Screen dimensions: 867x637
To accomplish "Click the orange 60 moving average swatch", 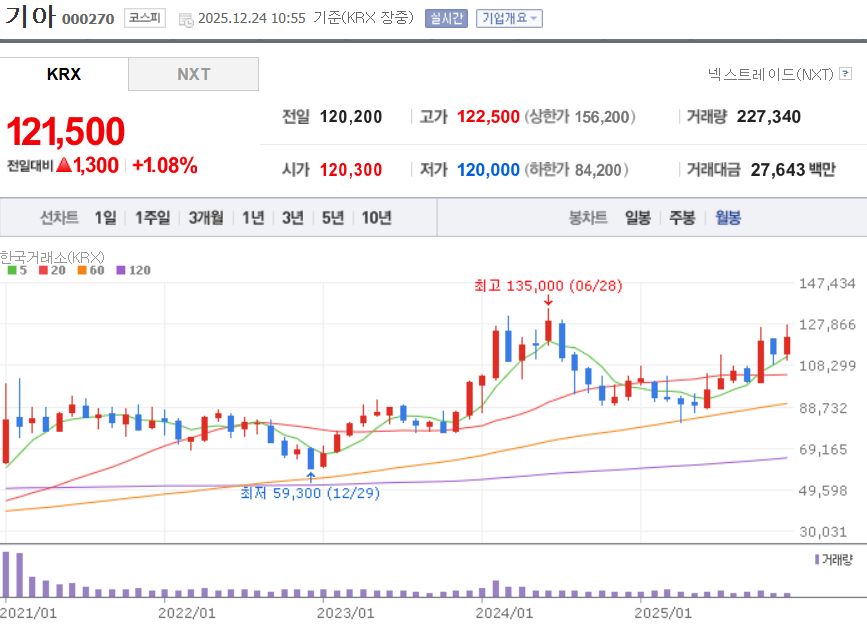I will coord(82,270).
